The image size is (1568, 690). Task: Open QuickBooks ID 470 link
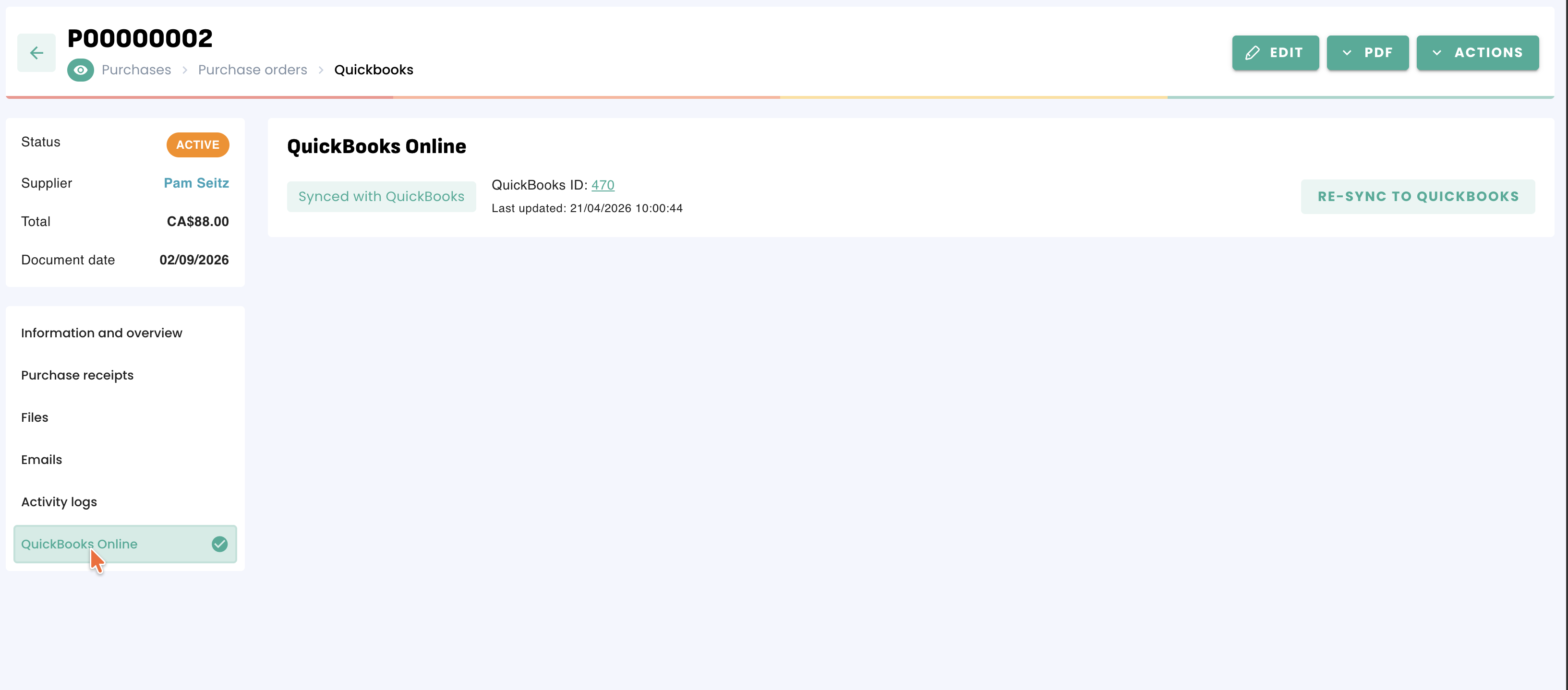point(603,185)
